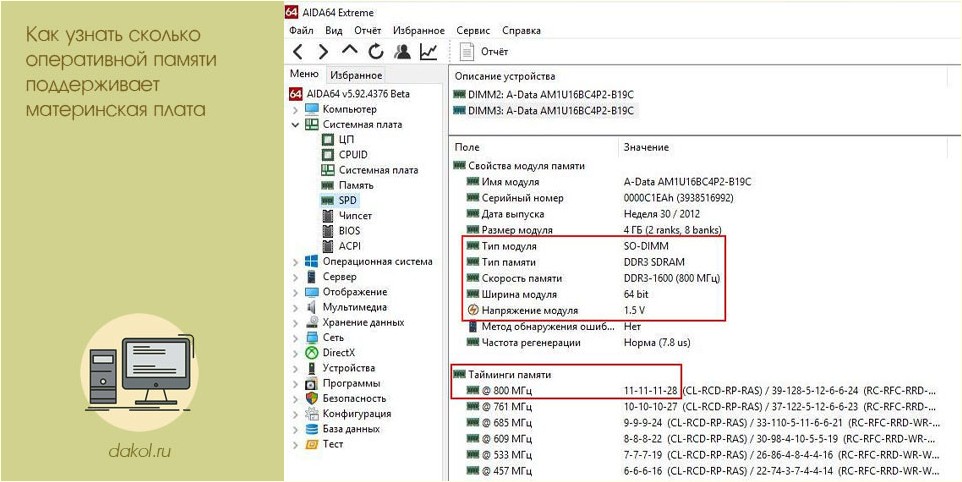Click the DirectX Xbox icon
The height and width of the screenshot is (482, 962).
(x=312, y=353)
